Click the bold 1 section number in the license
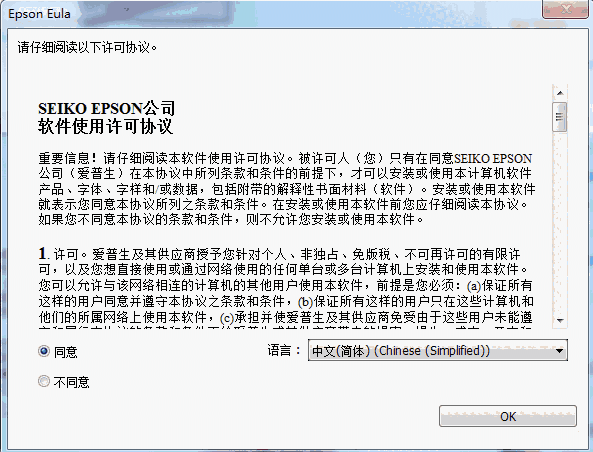Screen dimensions: 593x452 click(42, 253)
